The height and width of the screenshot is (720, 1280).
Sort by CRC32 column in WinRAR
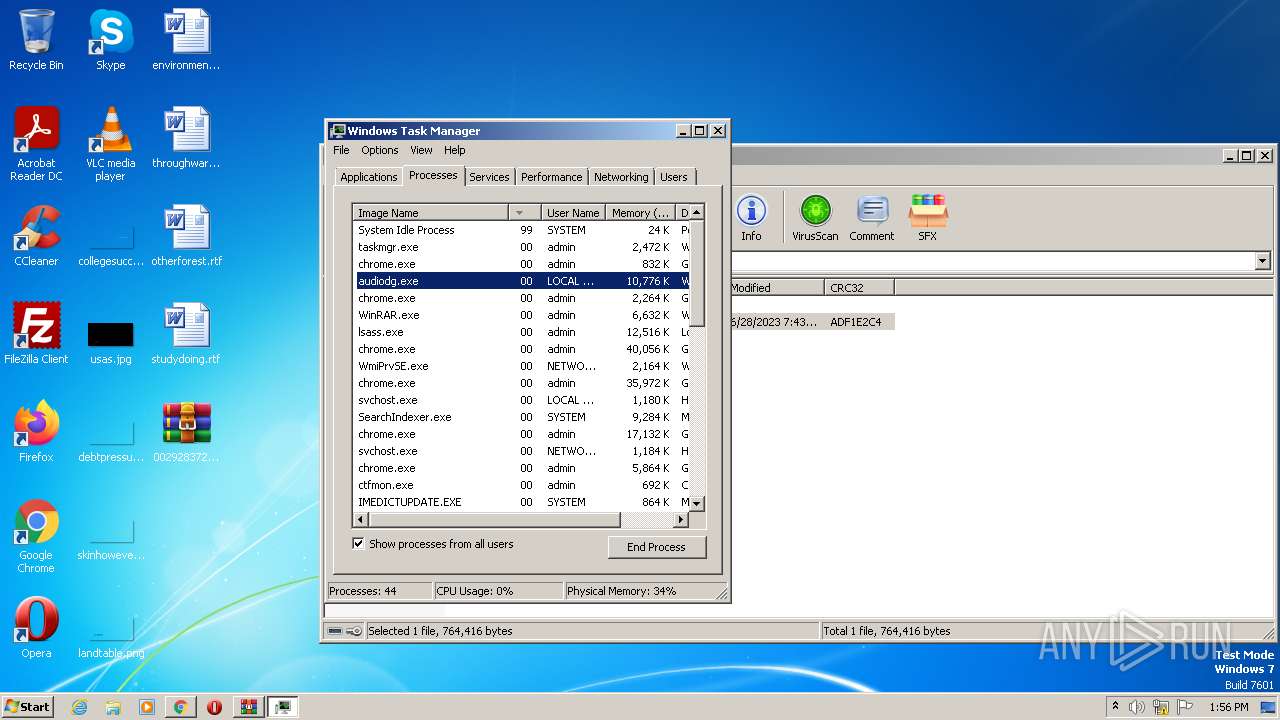[859, 288]
